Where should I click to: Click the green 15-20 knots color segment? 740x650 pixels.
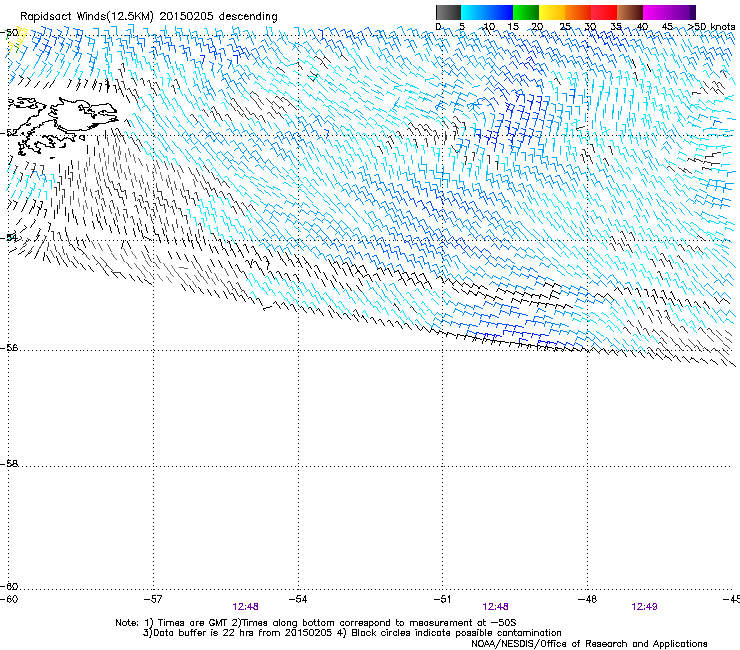[x=526, y=12]
